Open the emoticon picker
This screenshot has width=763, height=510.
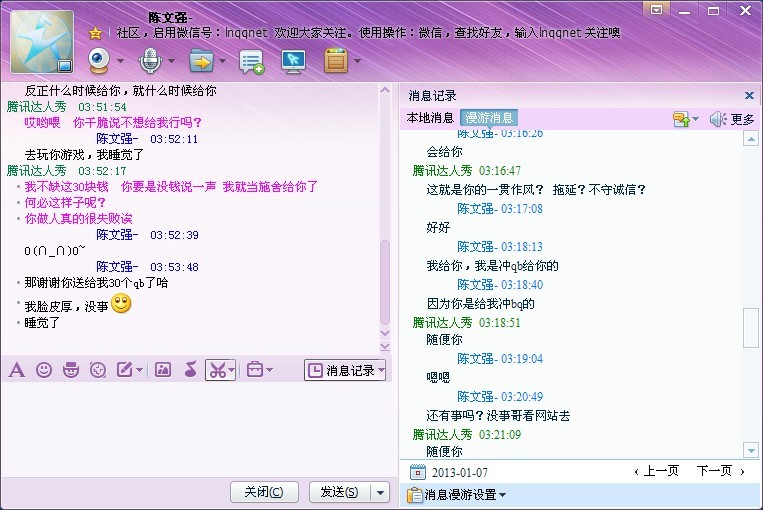coord(44,370)
